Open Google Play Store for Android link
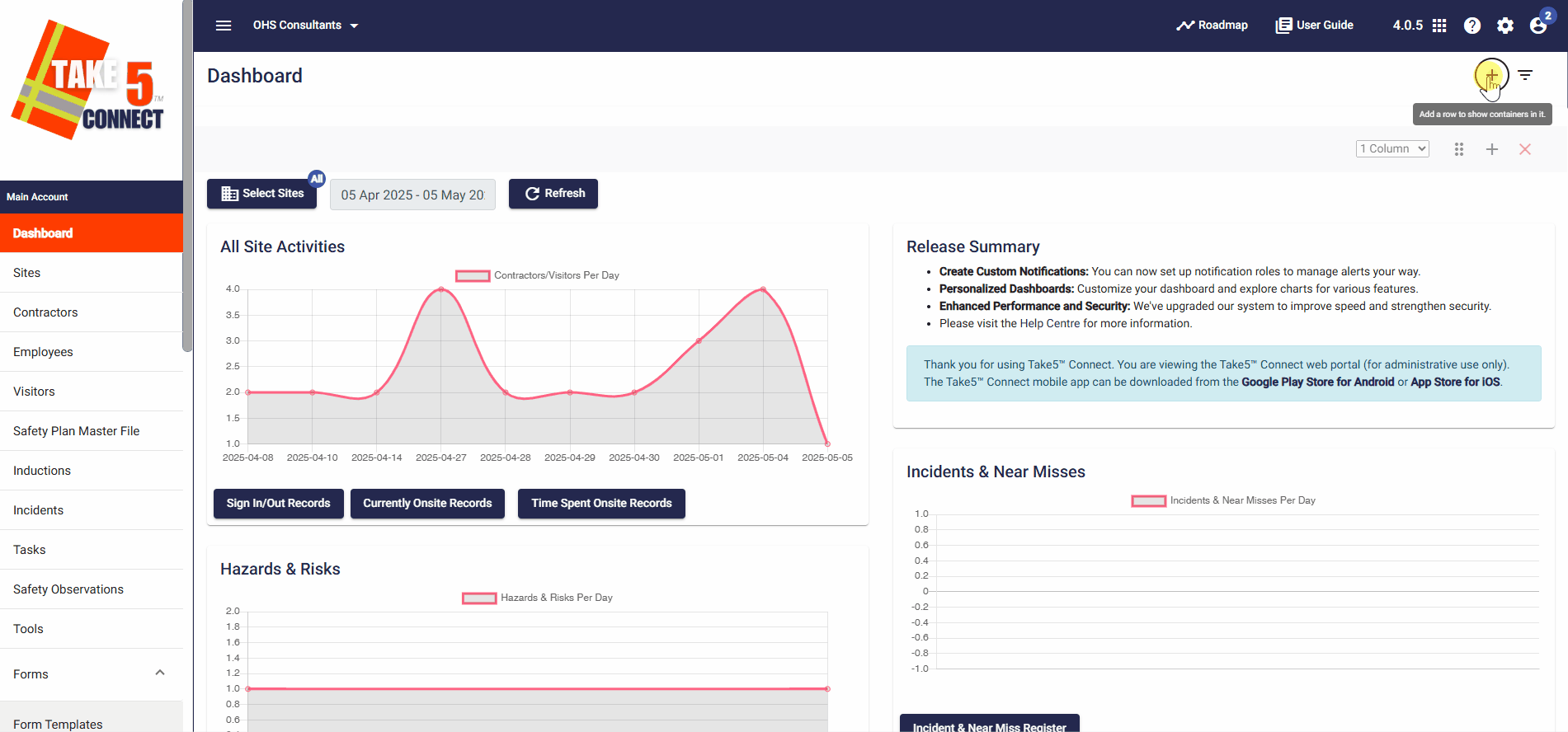 [1318, 382]
